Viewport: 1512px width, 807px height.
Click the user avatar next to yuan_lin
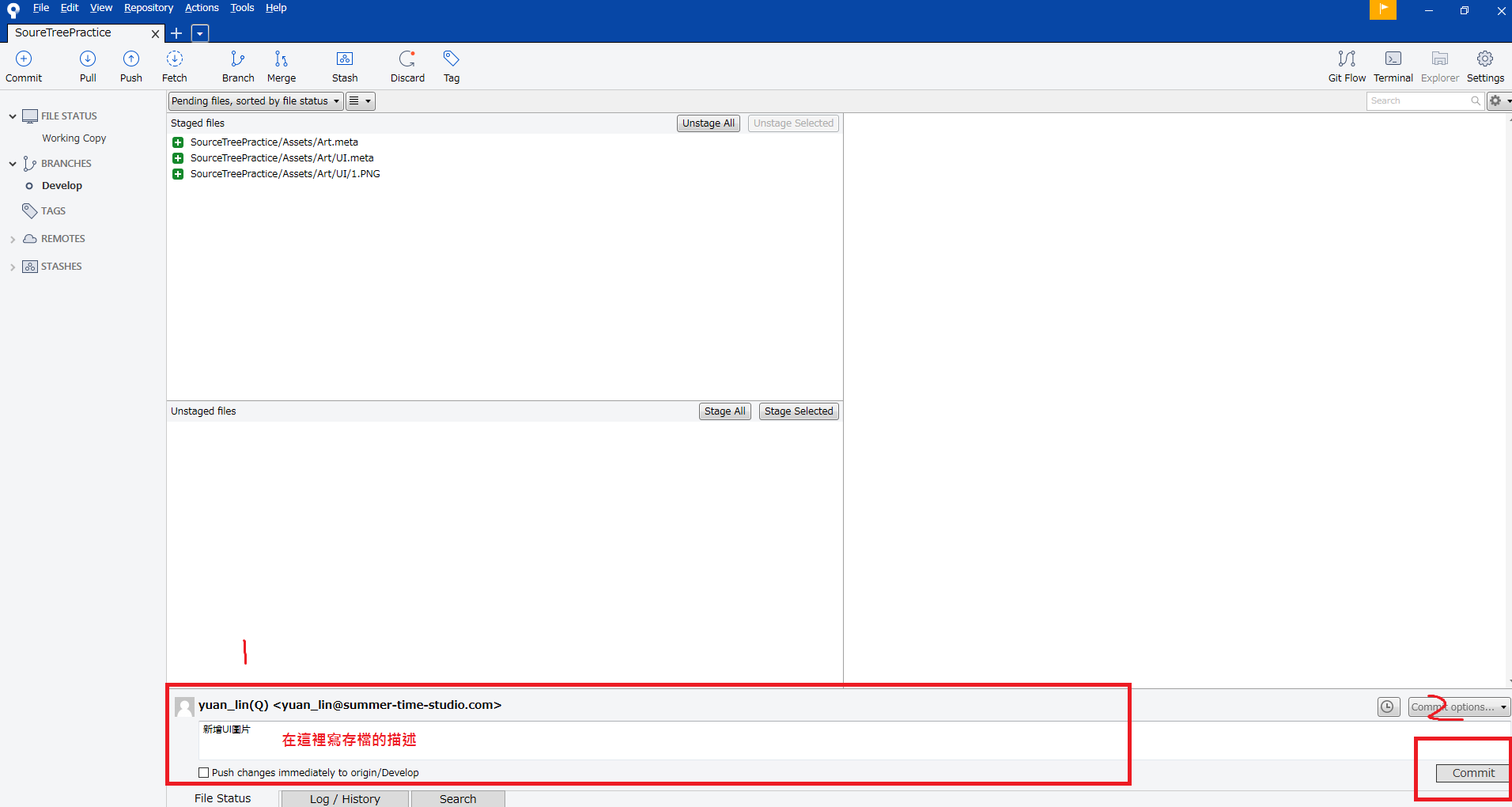point(185,707)
